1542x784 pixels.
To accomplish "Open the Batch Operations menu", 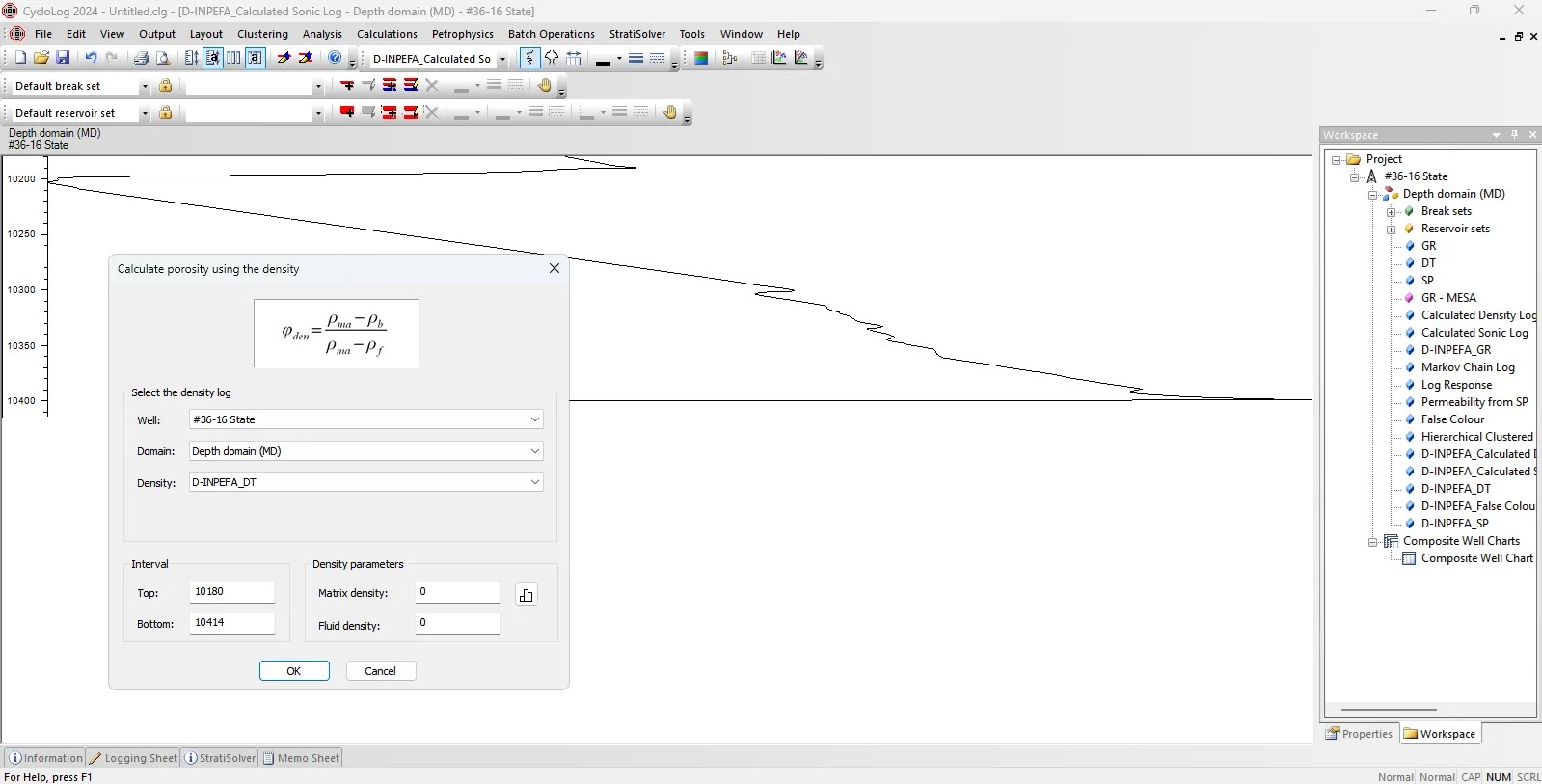I will tap(552, 34).
